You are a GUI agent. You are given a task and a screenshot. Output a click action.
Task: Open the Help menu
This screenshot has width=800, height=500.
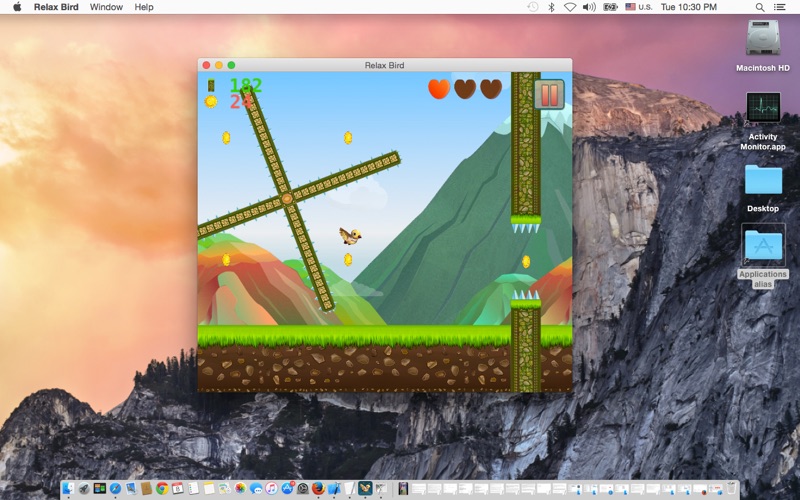point(144,7)
